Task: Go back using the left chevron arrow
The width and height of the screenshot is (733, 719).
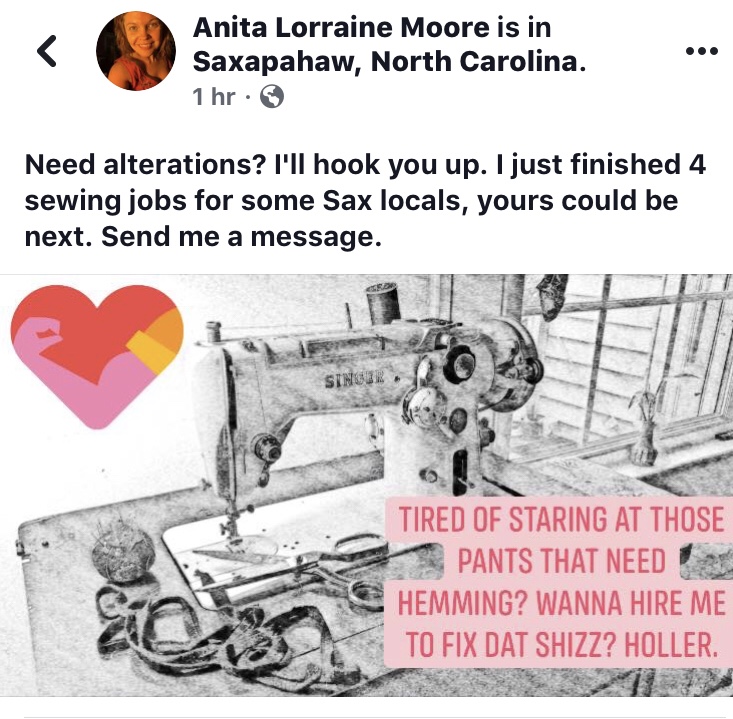Action: coord(47,50)
